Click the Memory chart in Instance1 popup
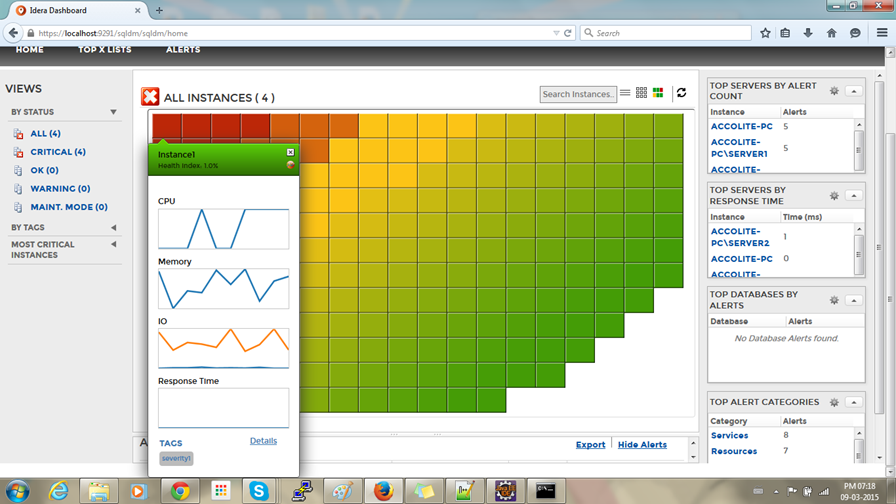896x504 pixels. [223, 289]
